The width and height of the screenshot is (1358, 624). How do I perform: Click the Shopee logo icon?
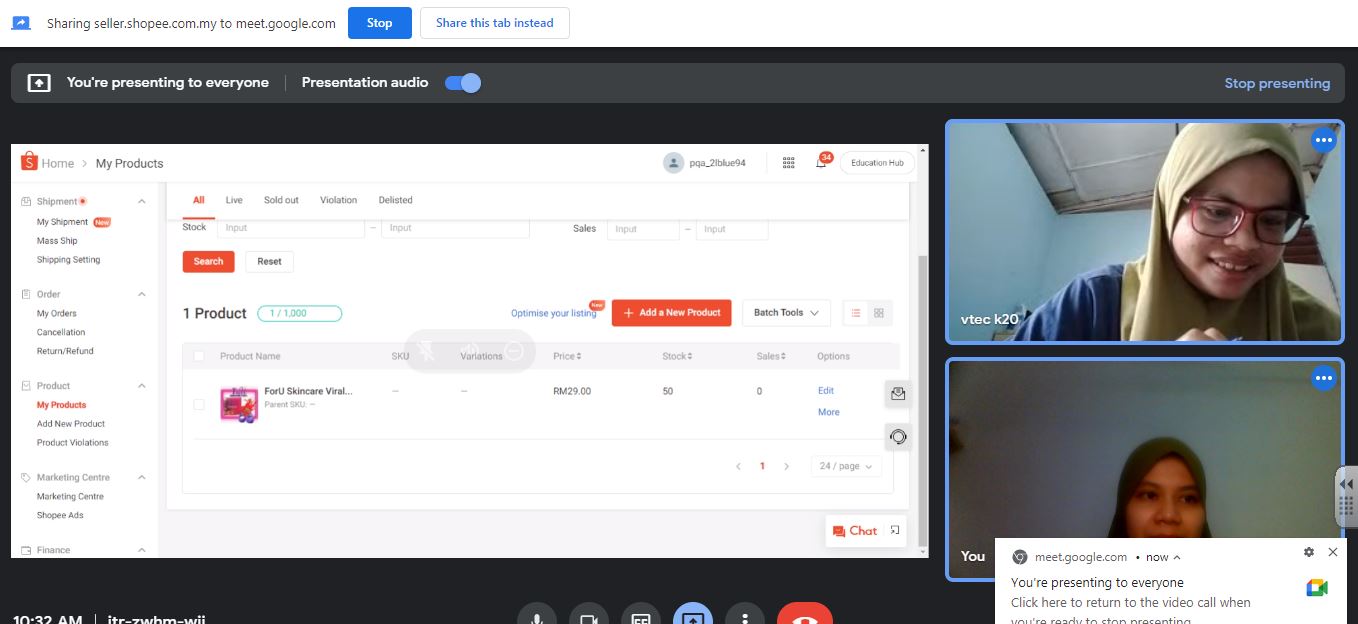click(28, 162)
